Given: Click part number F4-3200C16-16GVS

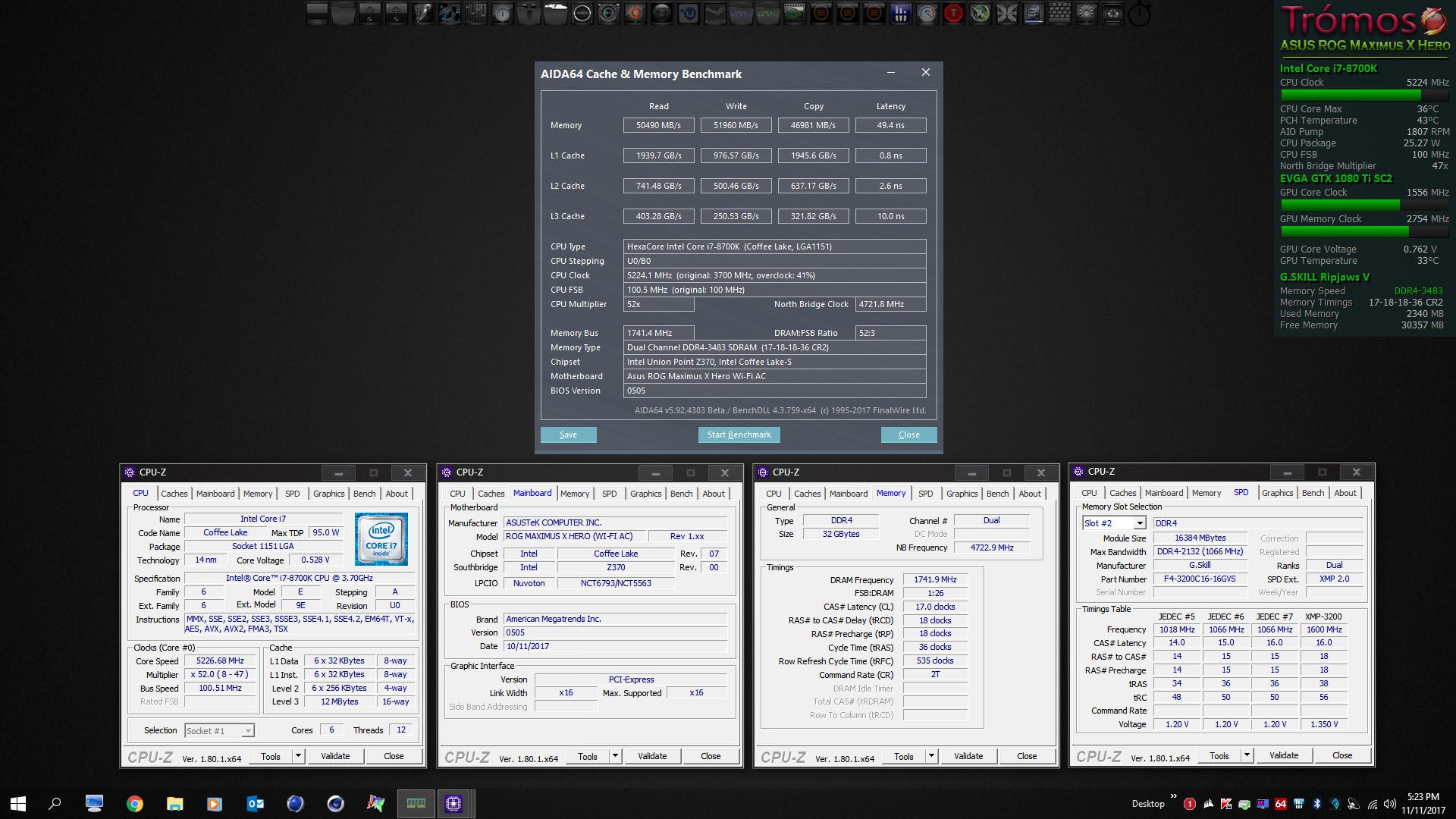Looking at the screenshot, I should (1199, 579).
